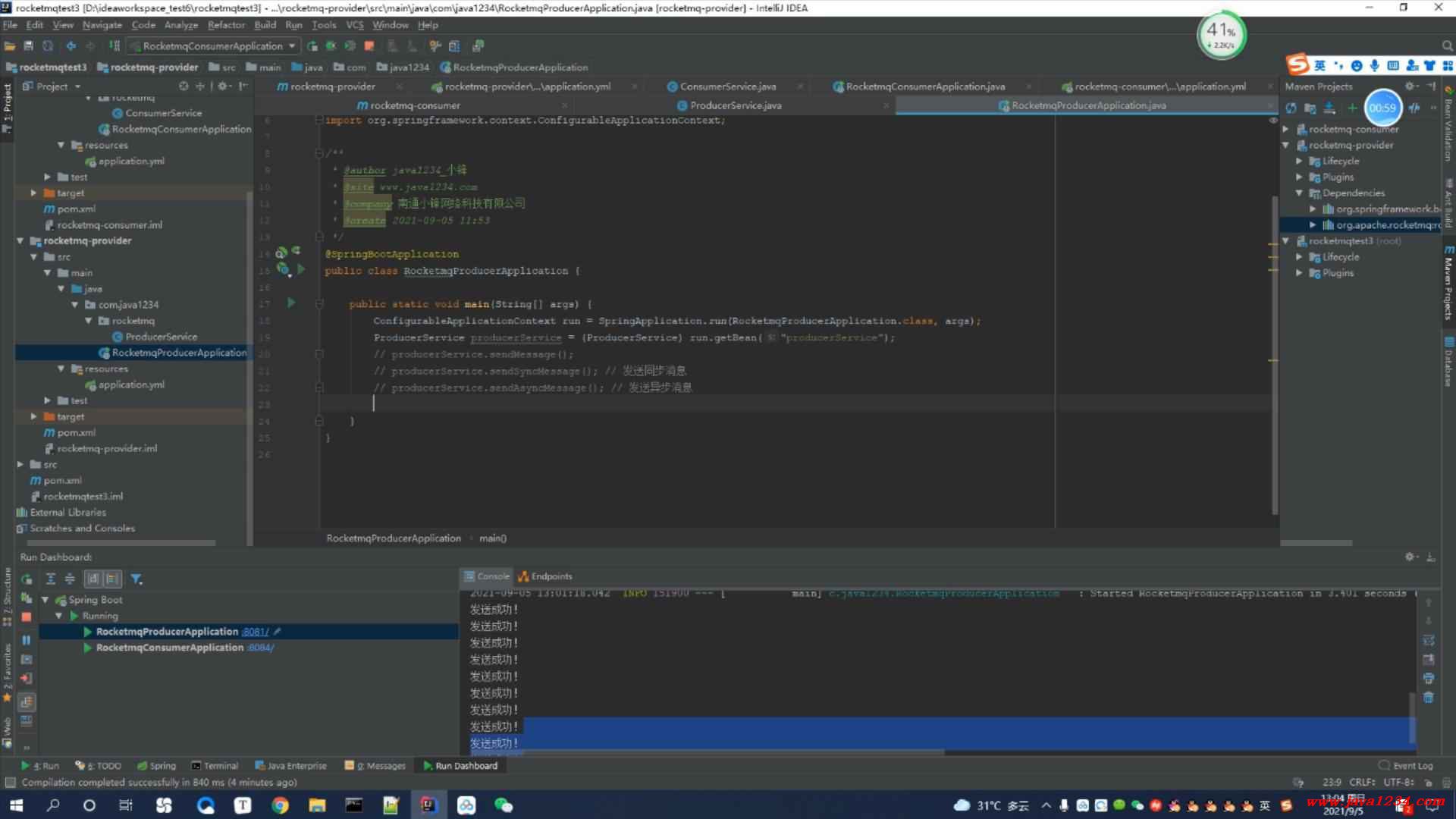This screenshot has height=819, width=1456.
Task: Click the Project panel horizontal scrollbar
Action: pos(121,543)
